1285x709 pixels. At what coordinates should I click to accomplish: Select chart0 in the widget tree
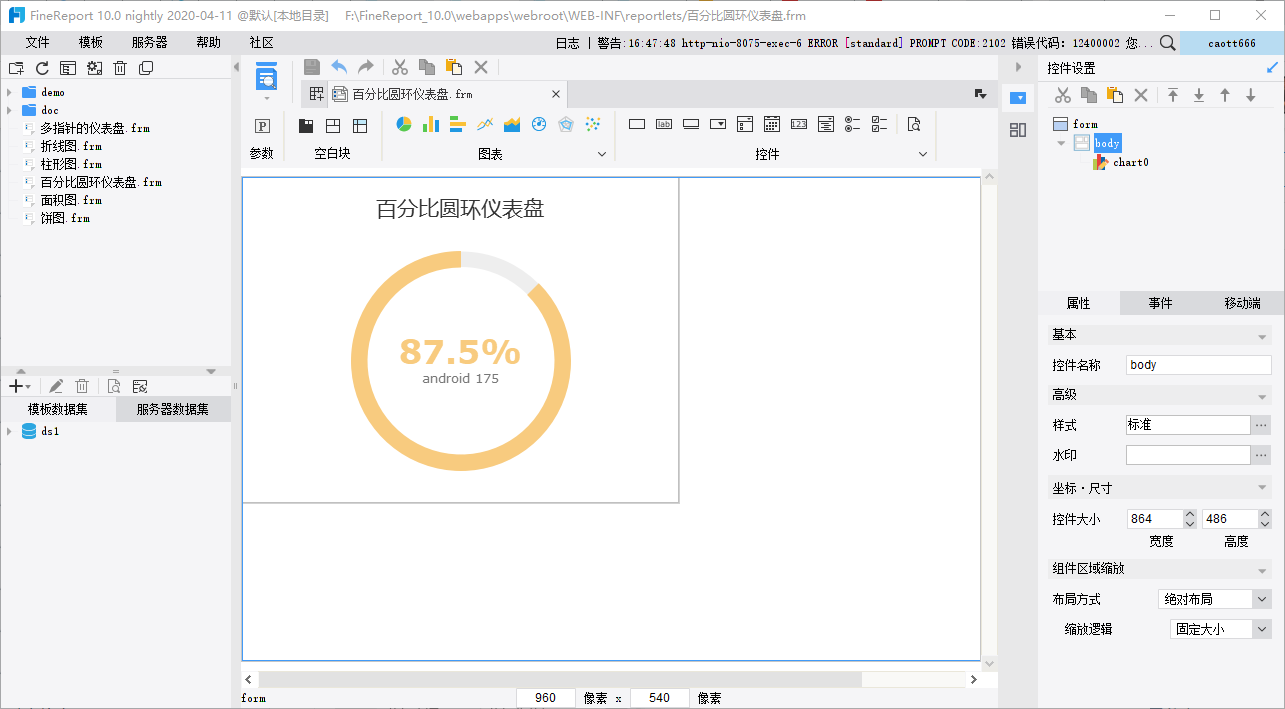[x=1130, y=162]
